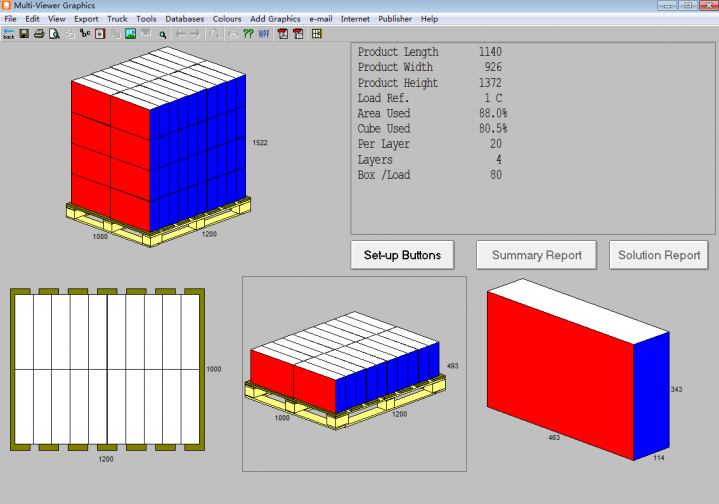Image resolution: width=719 pixels, height=504 pixels.
Task: Open the File menu
Action: tap(11, 19)
